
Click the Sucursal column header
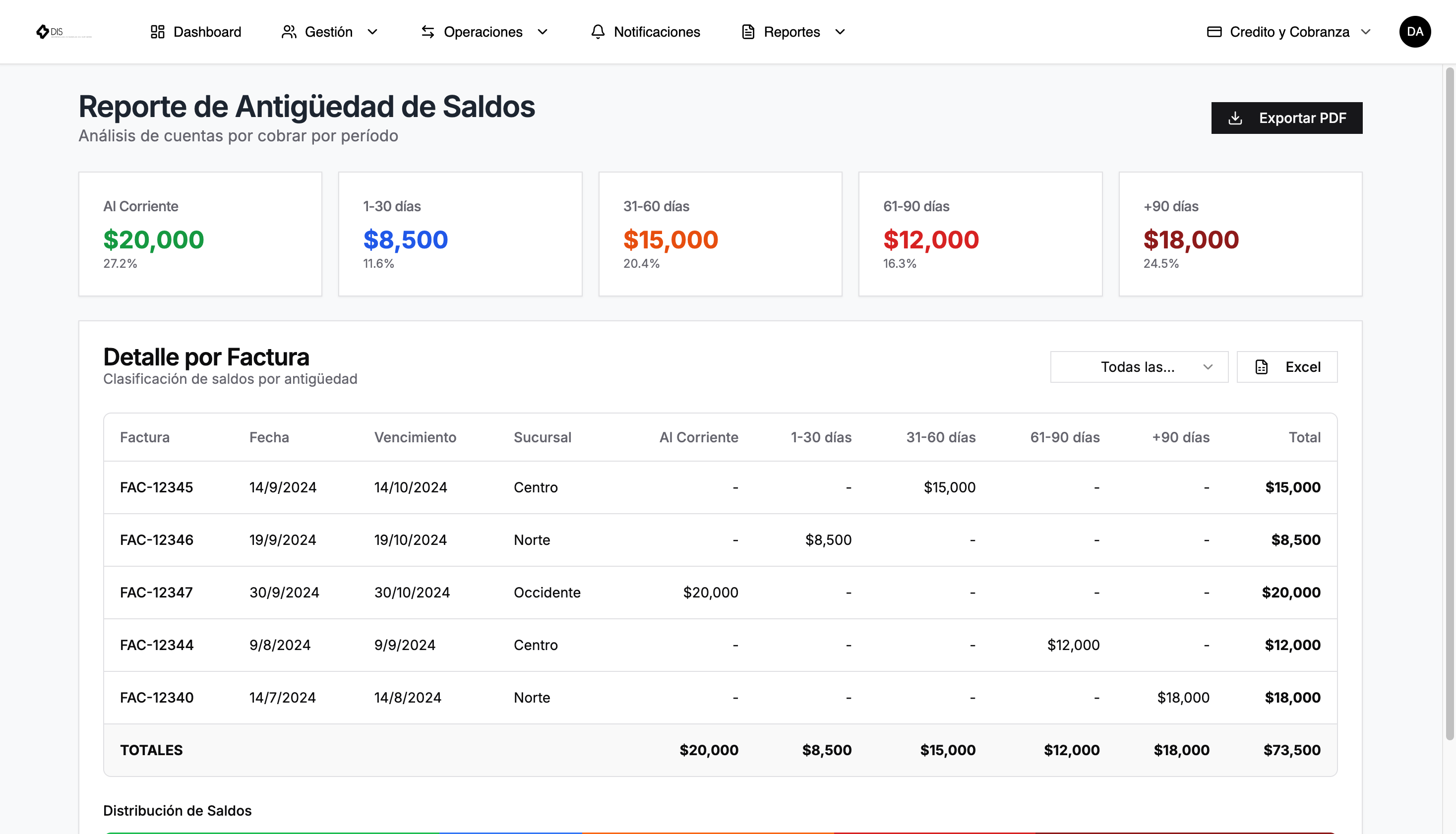click(x=543, y=437)
